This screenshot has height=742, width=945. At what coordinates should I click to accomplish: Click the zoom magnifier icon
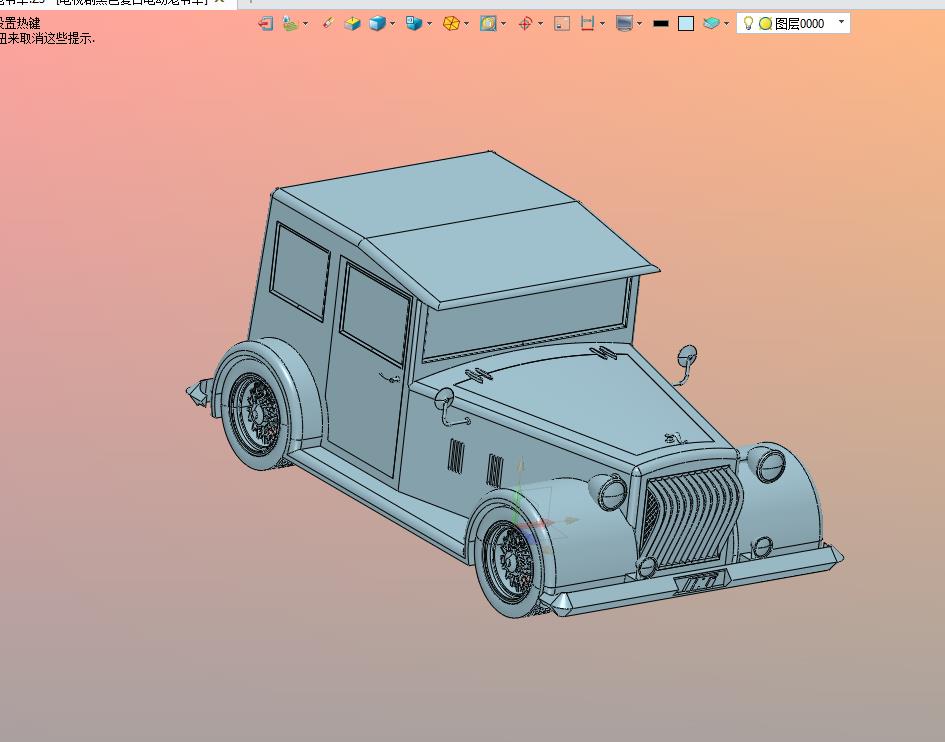(x=488, y=24)
